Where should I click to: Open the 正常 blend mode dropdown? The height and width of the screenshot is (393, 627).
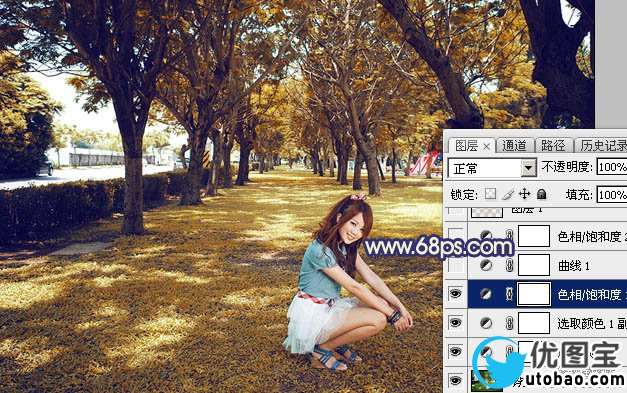coord(529,168)
